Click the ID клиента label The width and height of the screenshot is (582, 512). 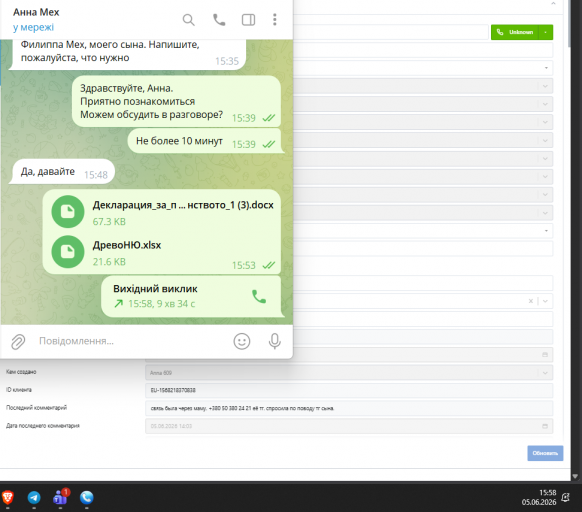pos(19,390)
